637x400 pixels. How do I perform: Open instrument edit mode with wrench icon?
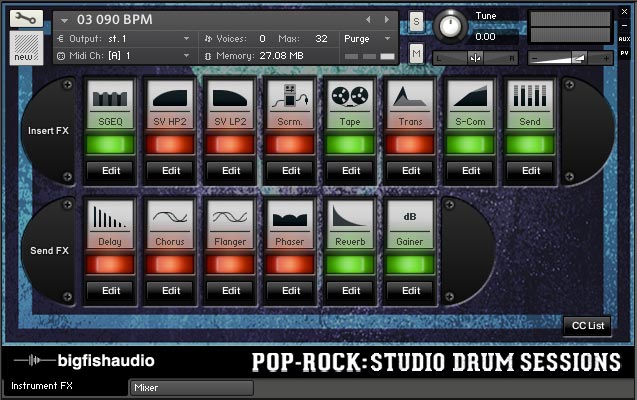[x=26, y=19]
